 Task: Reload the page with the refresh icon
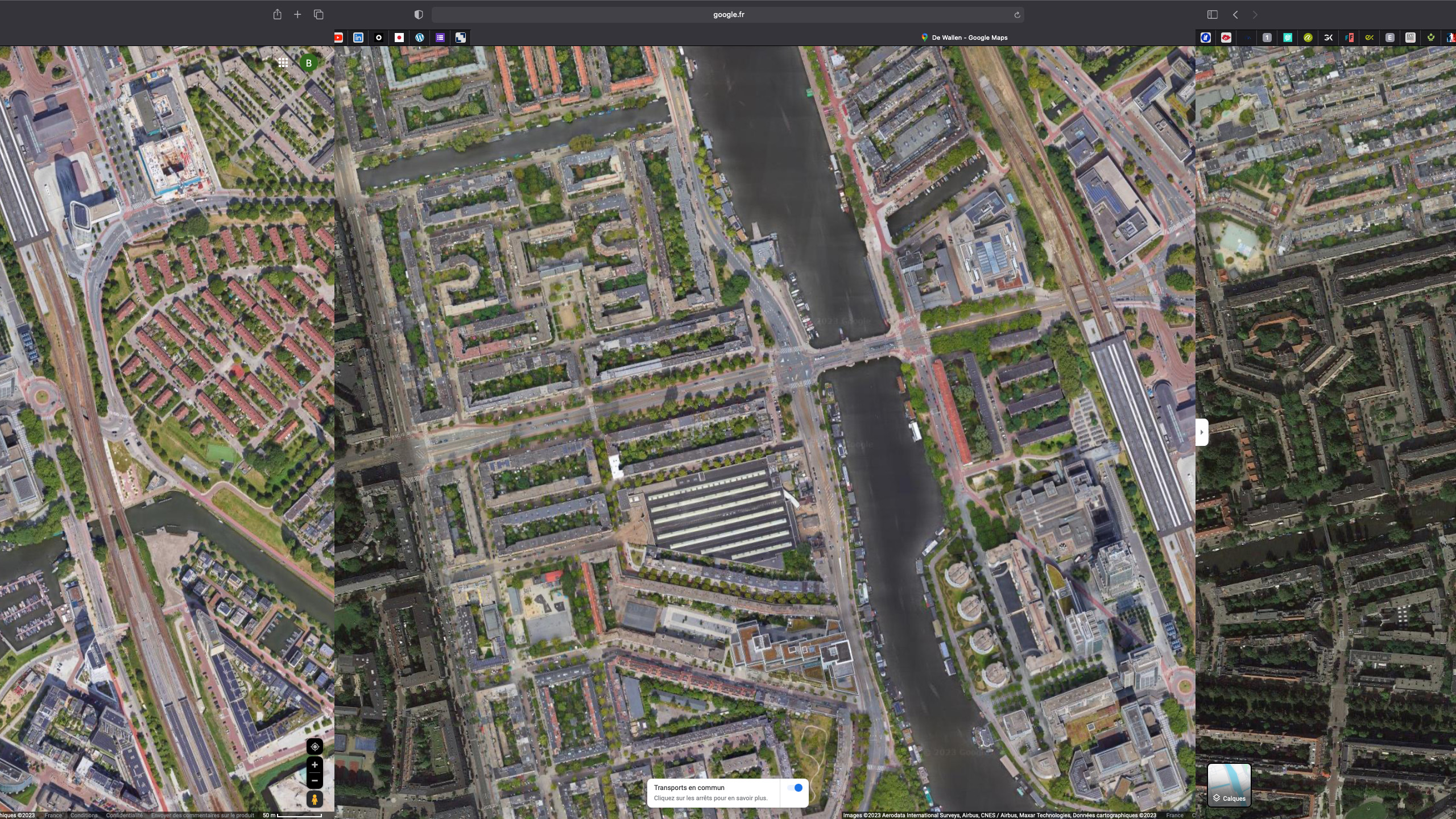[x=1017, y=15]
